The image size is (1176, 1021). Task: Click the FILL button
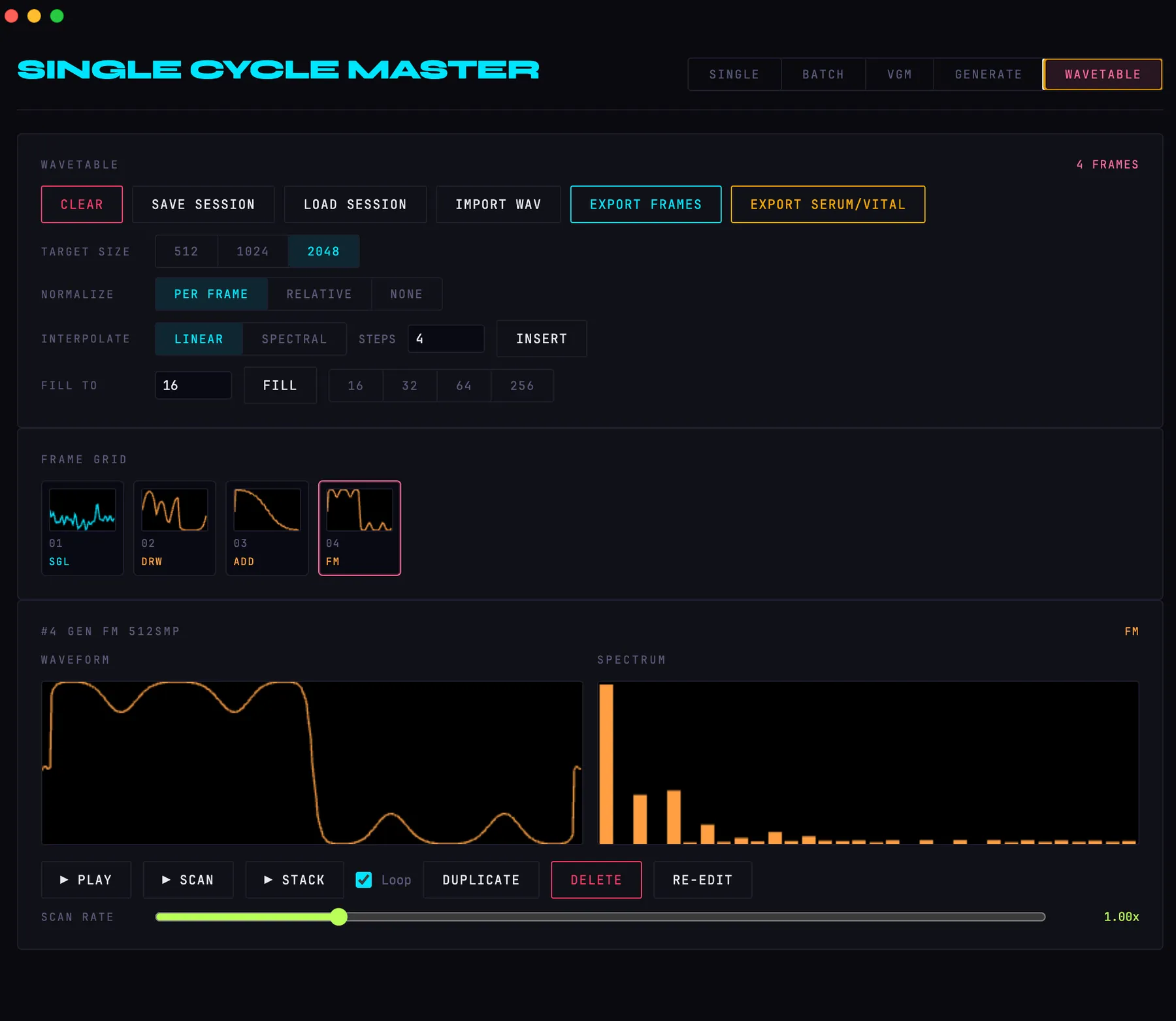coord(280,385)
